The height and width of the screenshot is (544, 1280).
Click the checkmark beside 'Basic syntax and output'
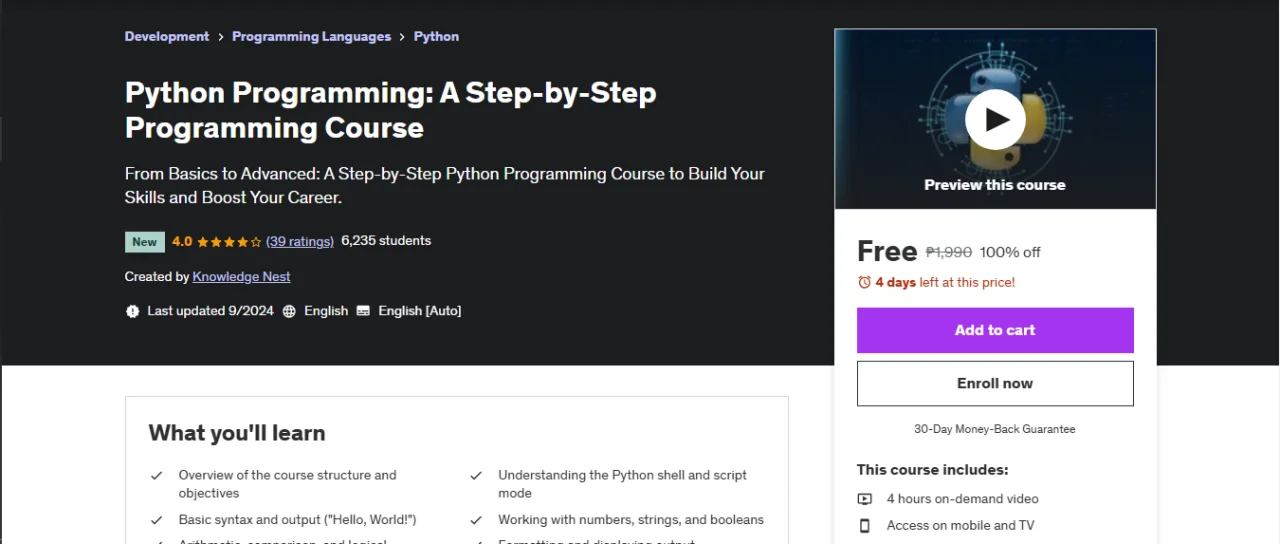tap(157, 520)
